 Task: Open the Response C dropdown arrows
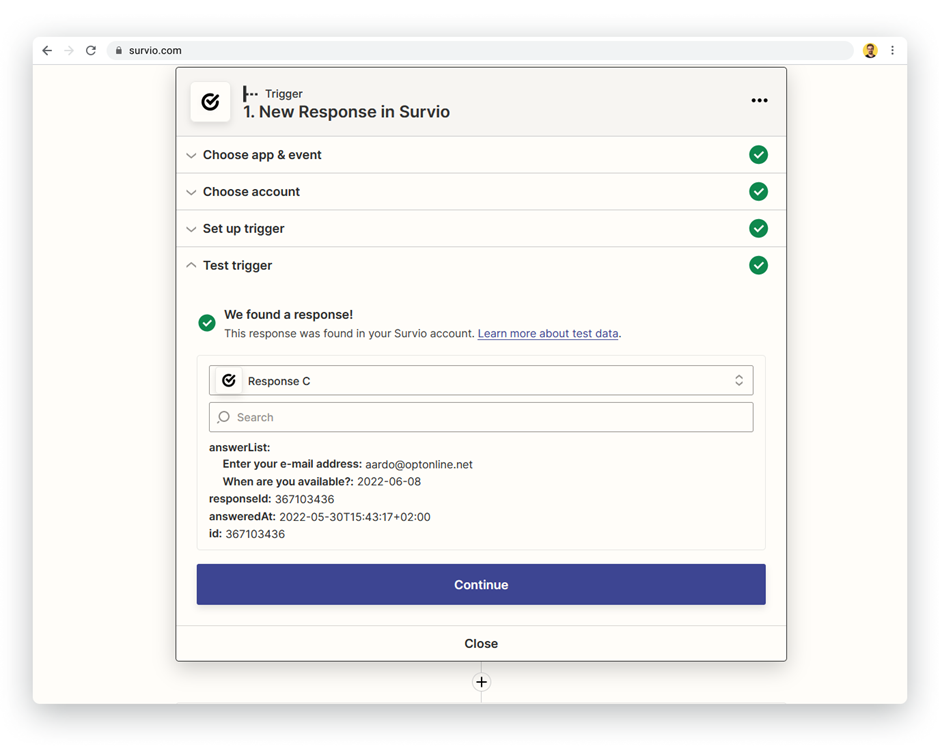tap(739, 381)
